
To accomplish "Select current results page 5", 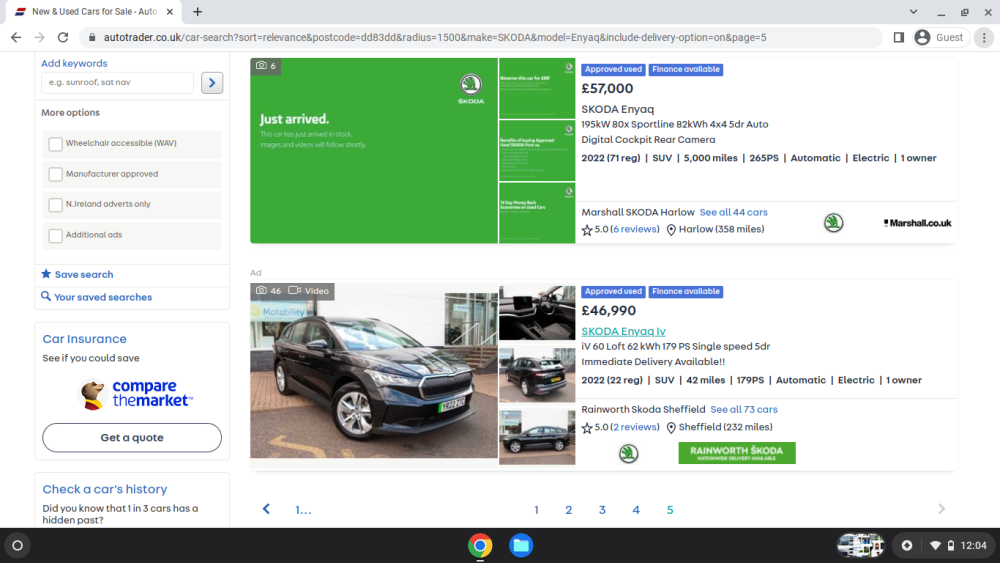I will point(670,510).
